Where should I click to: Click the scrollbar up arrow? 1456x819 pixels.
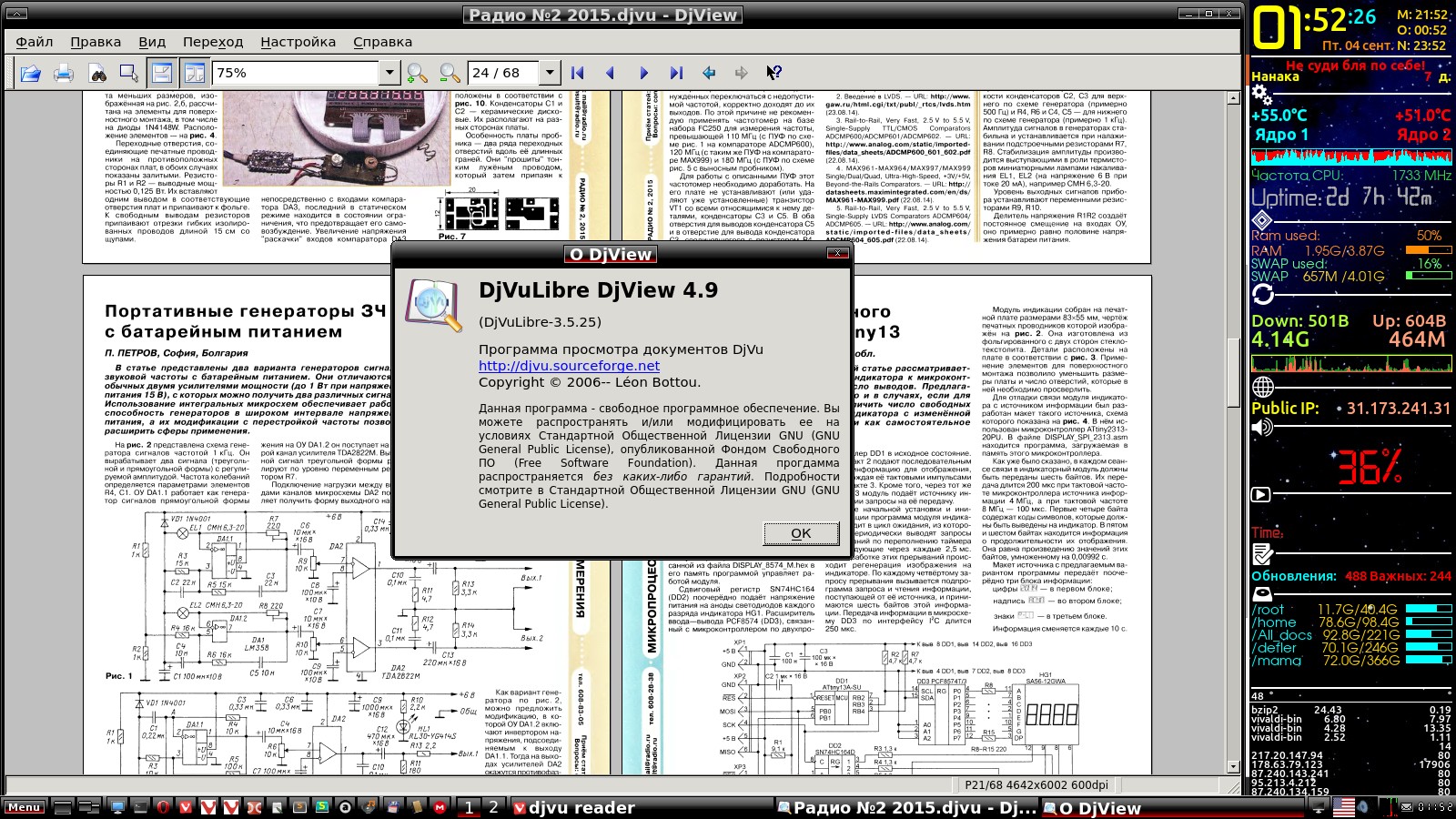point(1234,97)
